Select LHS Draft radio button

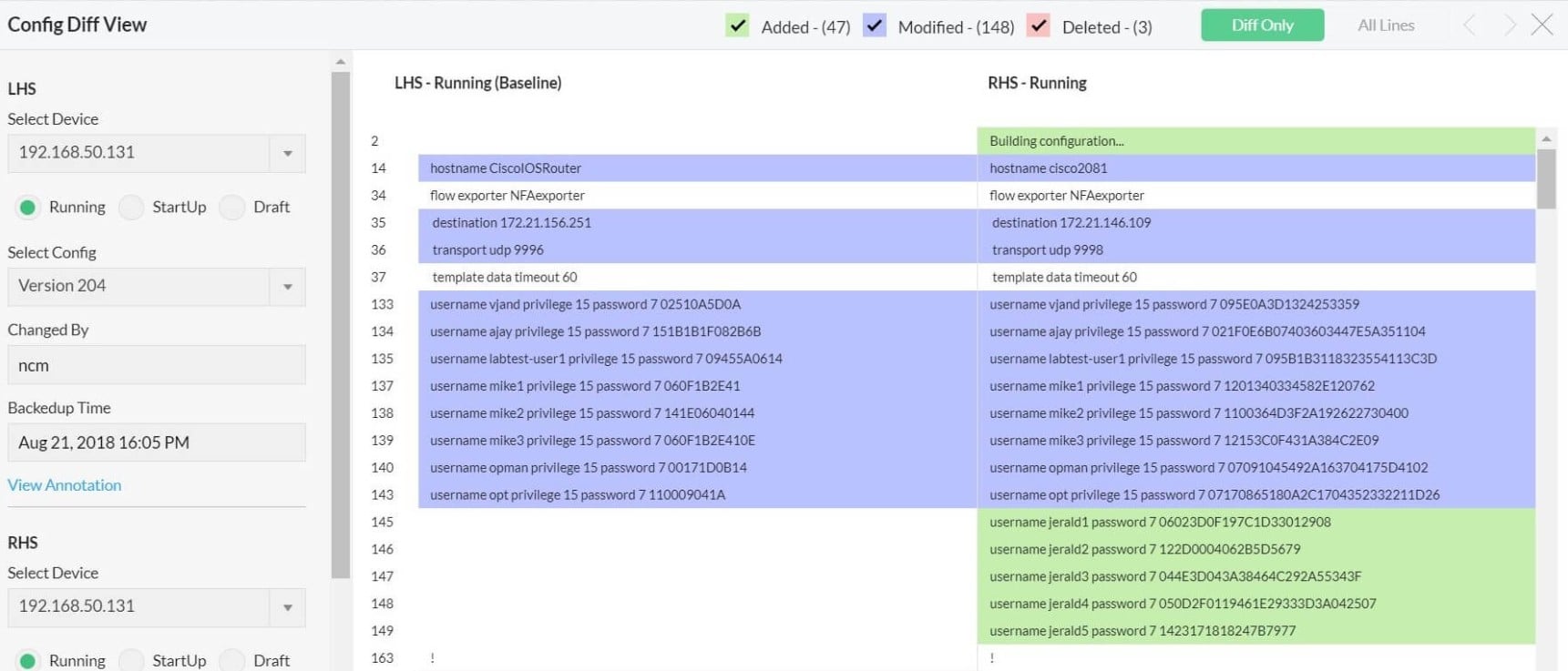coord(232,208)
